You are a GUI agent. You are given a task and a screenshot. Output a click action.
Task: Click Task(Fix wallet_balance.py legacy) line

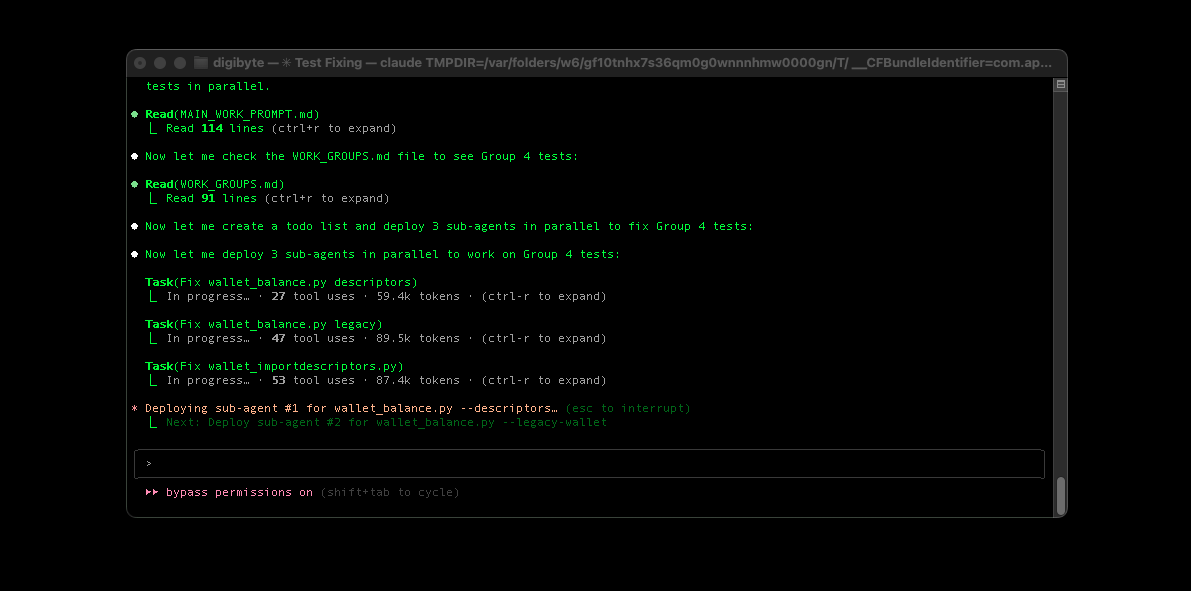click(264, 324)
